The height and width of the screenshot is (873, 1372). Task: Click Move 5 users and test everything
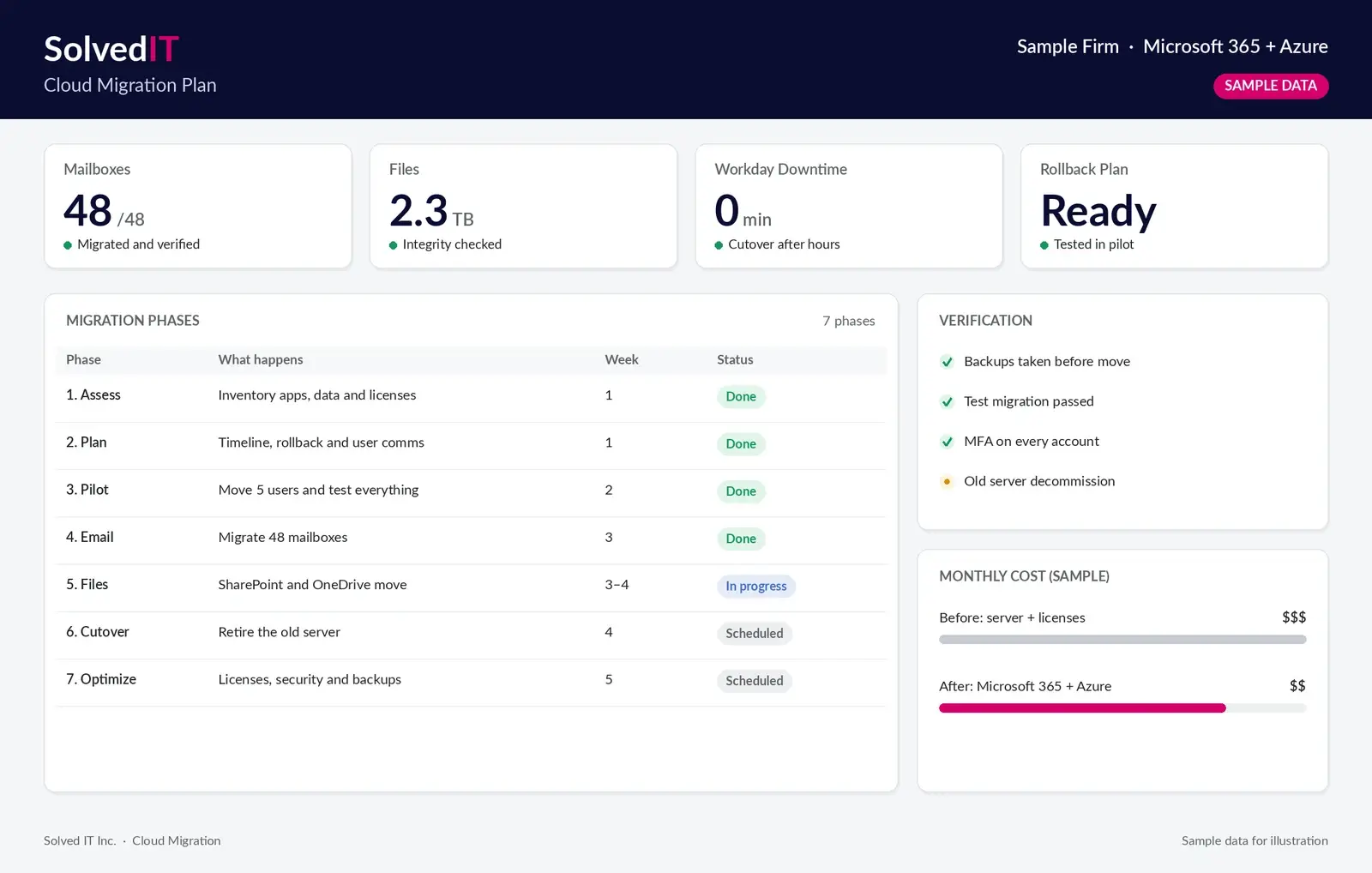(318, 490)
